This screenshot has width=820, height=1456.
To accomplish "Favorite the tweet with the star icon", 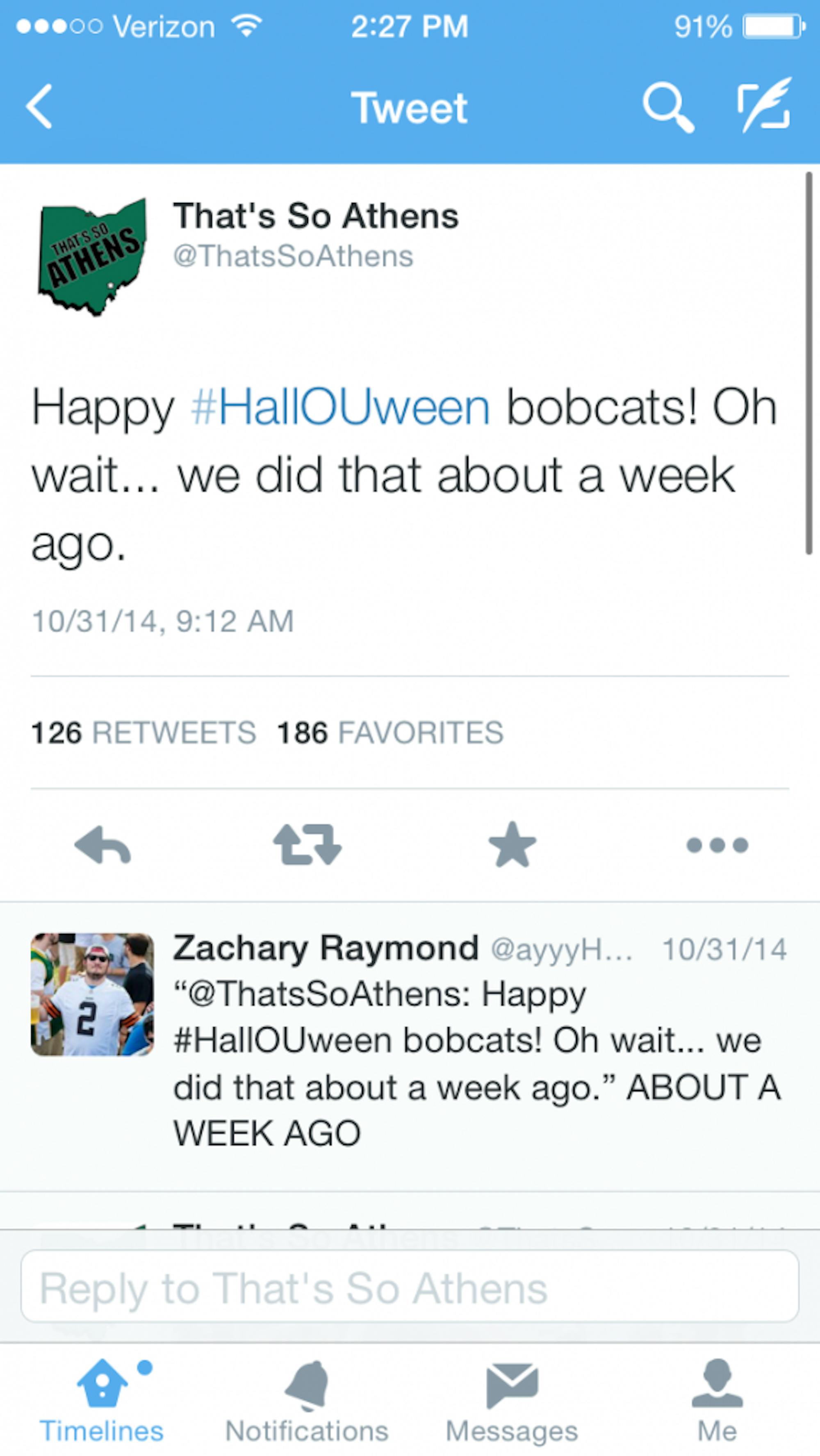I will click(x=512, y=844).
